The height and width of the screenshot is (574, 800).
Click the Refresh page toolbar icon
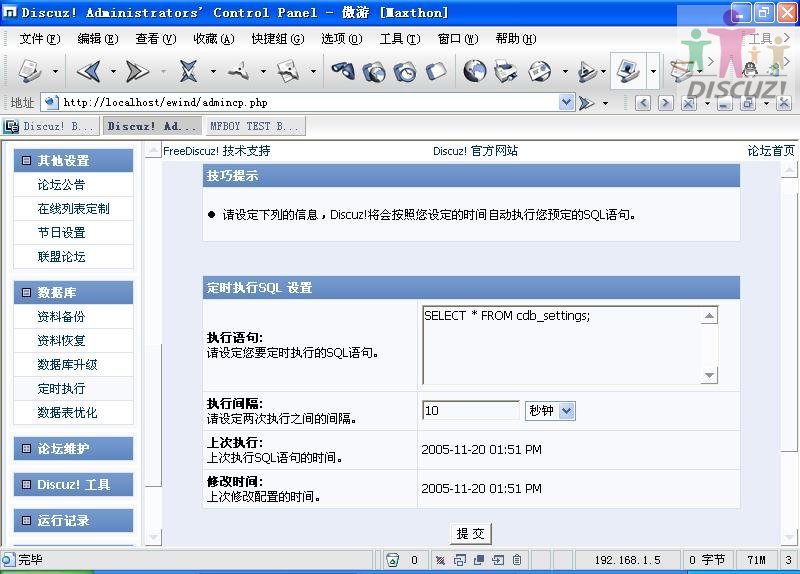click(238, 71)
